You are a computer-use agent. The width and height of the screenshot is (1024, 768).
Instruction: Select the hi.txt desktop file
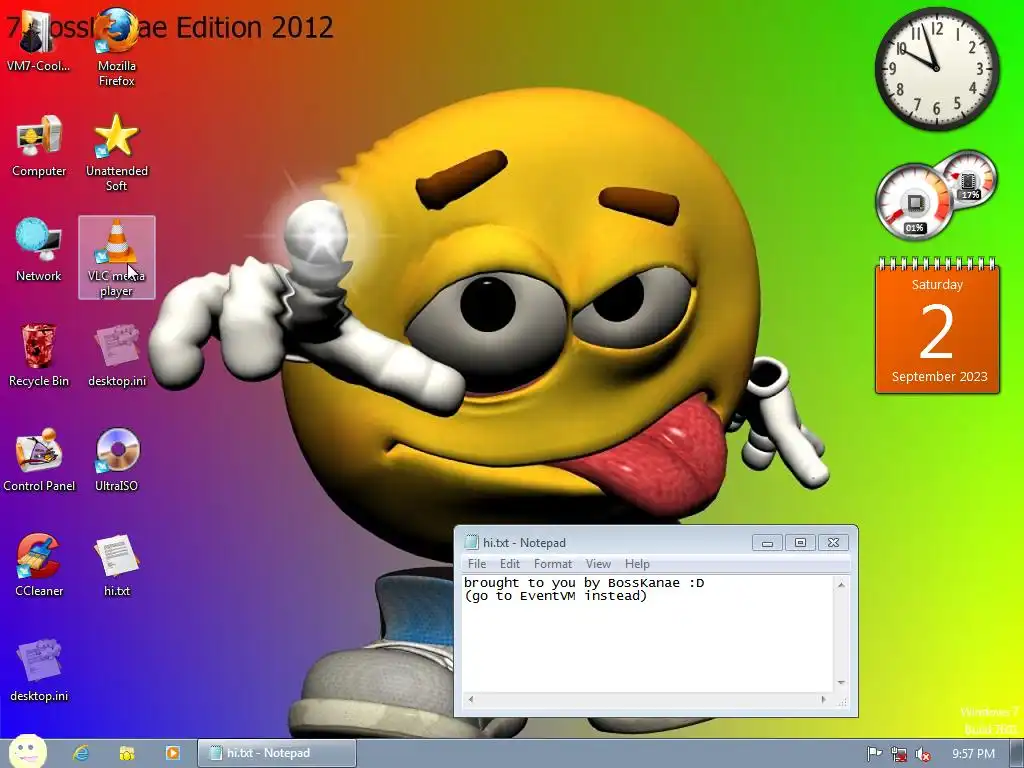pyautogui.click(x=117, y=565)
